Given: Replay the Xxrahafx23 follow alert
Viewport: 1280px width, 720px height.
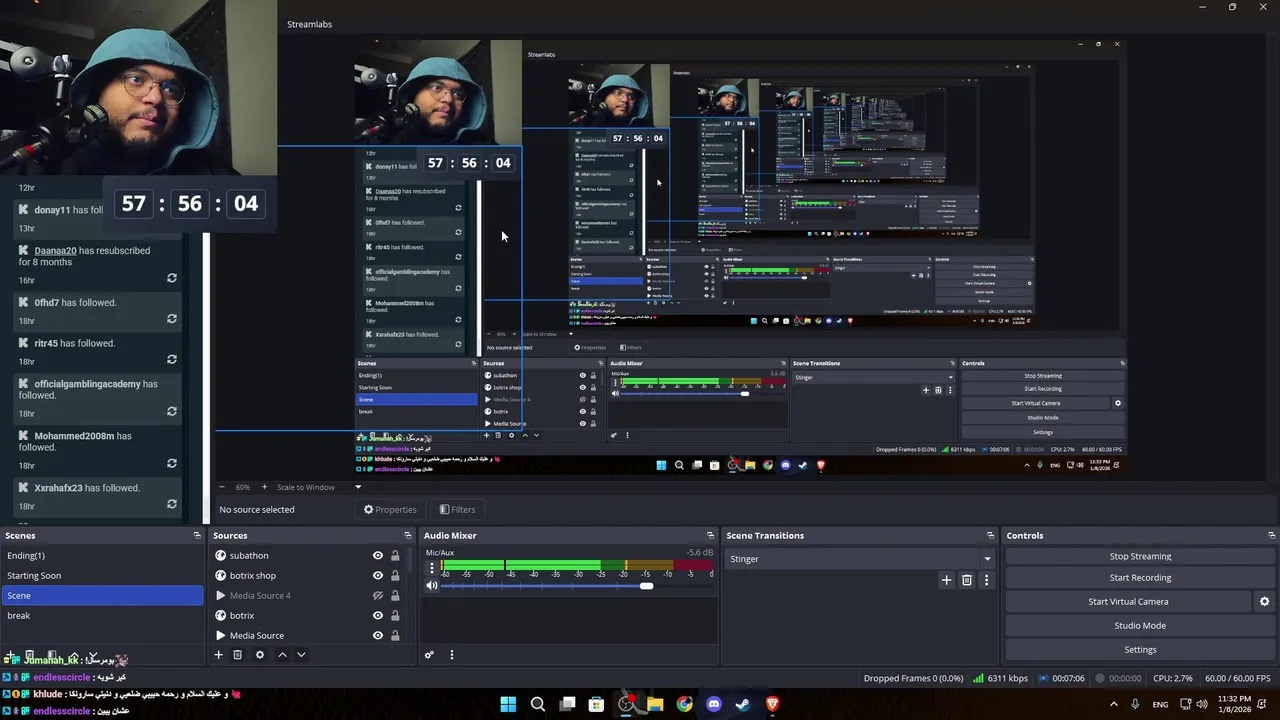Looking at the screenshot, I should coord(172,504).
